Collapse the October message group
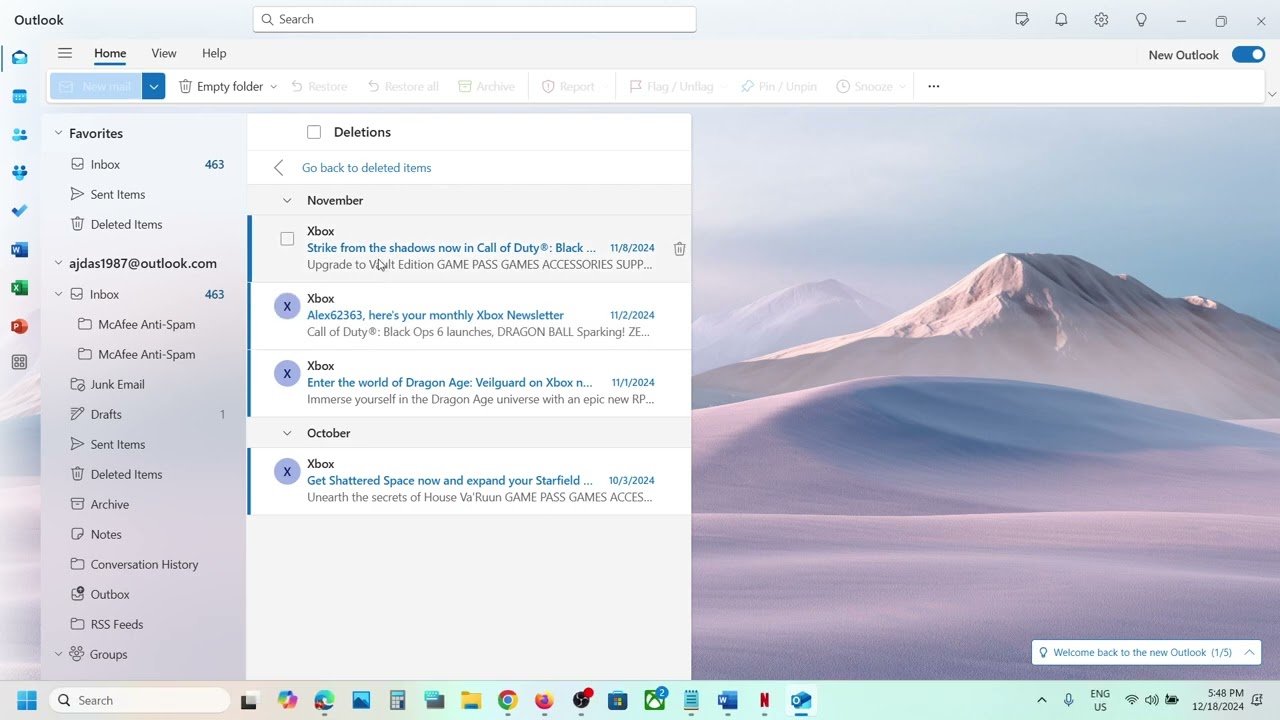This screenshot has width=1280, height=720. [287, 433]
